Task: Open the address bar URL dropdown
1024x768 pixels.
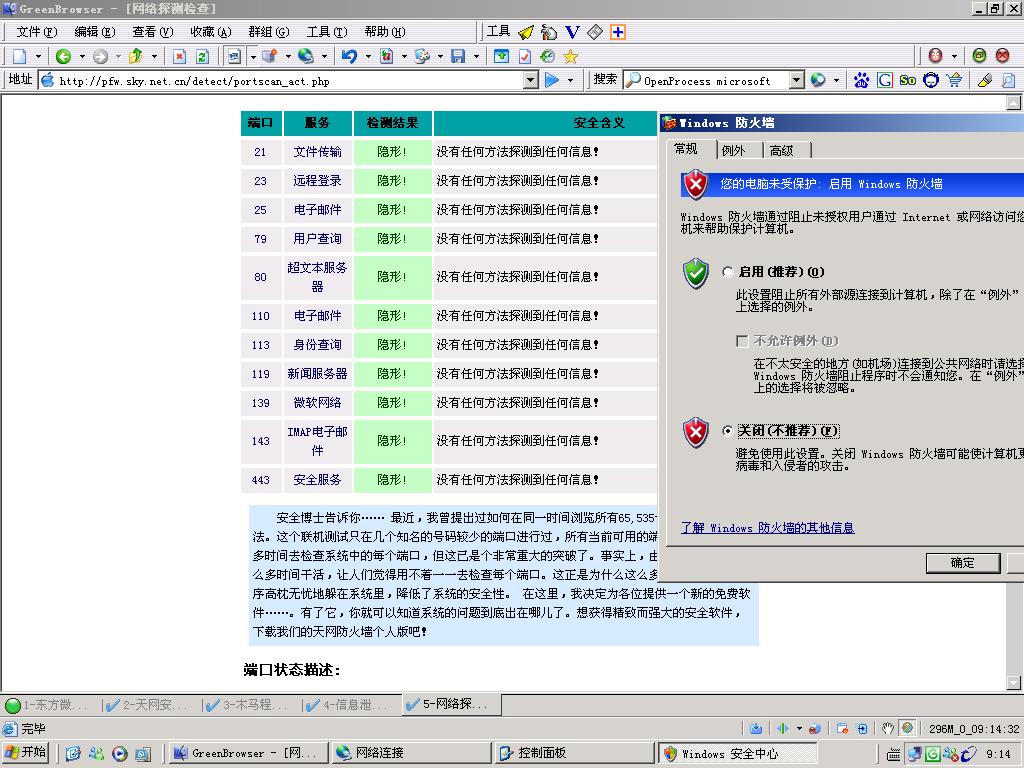Action: (x=532, y=80)
